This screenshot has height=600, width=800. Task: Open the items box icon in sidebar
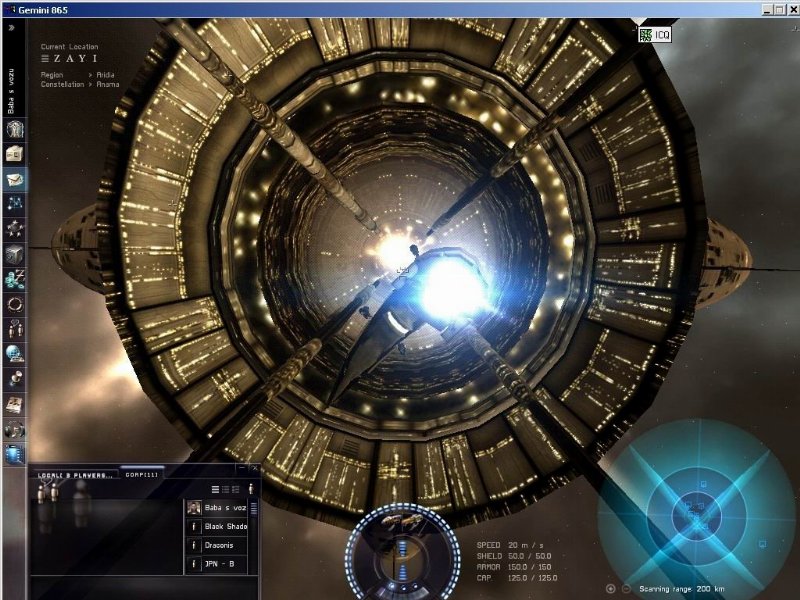(x=15, y=154)
